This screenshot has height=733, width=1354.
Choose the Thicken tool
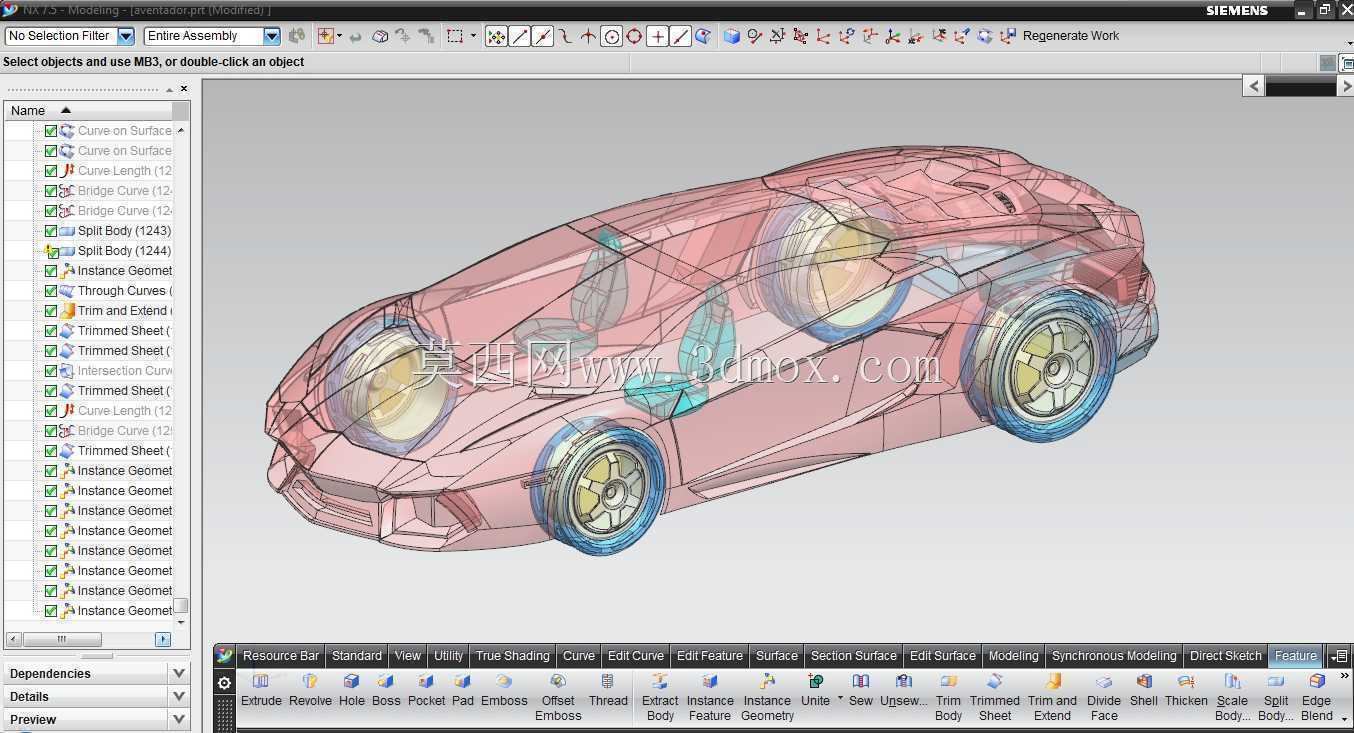click(x=1186, y=690)
